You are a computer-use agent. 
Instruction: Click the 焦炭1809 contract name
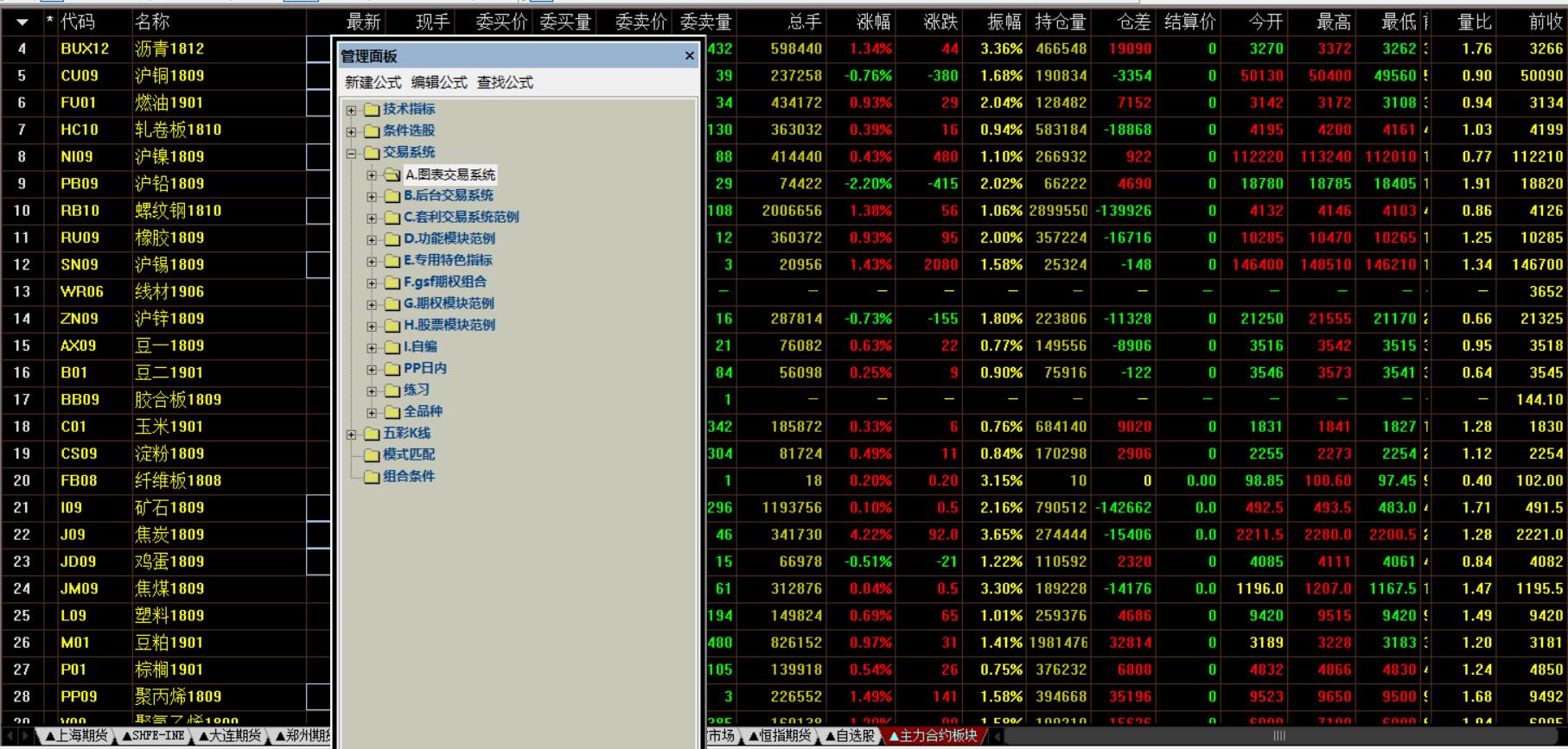(x=169, y=535)
